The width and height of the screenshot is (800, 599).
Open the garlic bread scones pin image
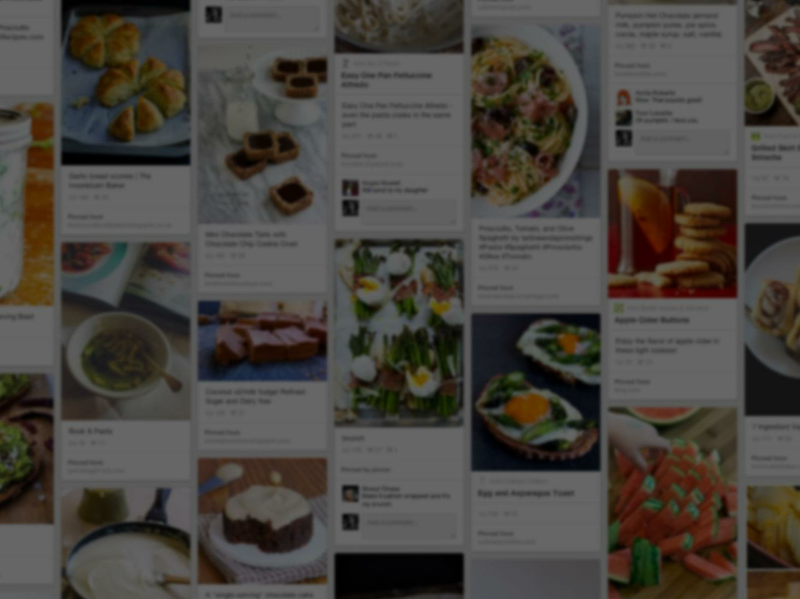click(x=126, y=82)
